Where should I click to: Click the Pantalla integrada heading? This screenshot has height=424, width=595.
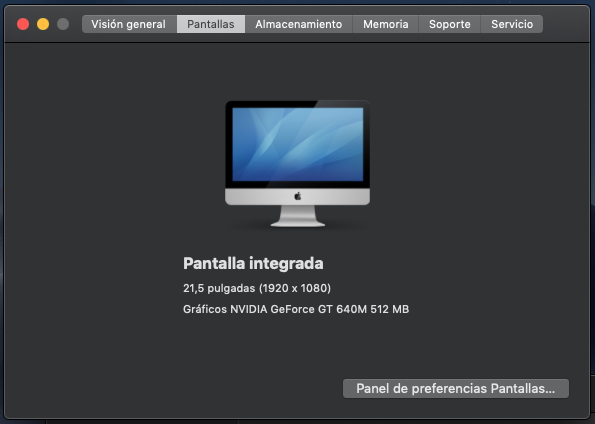253,263
